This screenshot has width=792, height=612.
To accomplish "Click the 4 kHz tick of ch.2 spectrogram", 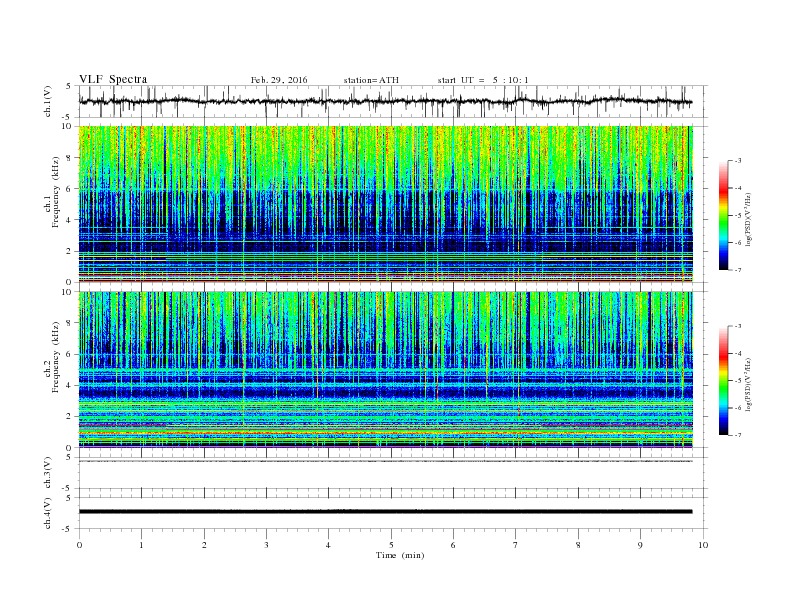I will click(69, 385).
